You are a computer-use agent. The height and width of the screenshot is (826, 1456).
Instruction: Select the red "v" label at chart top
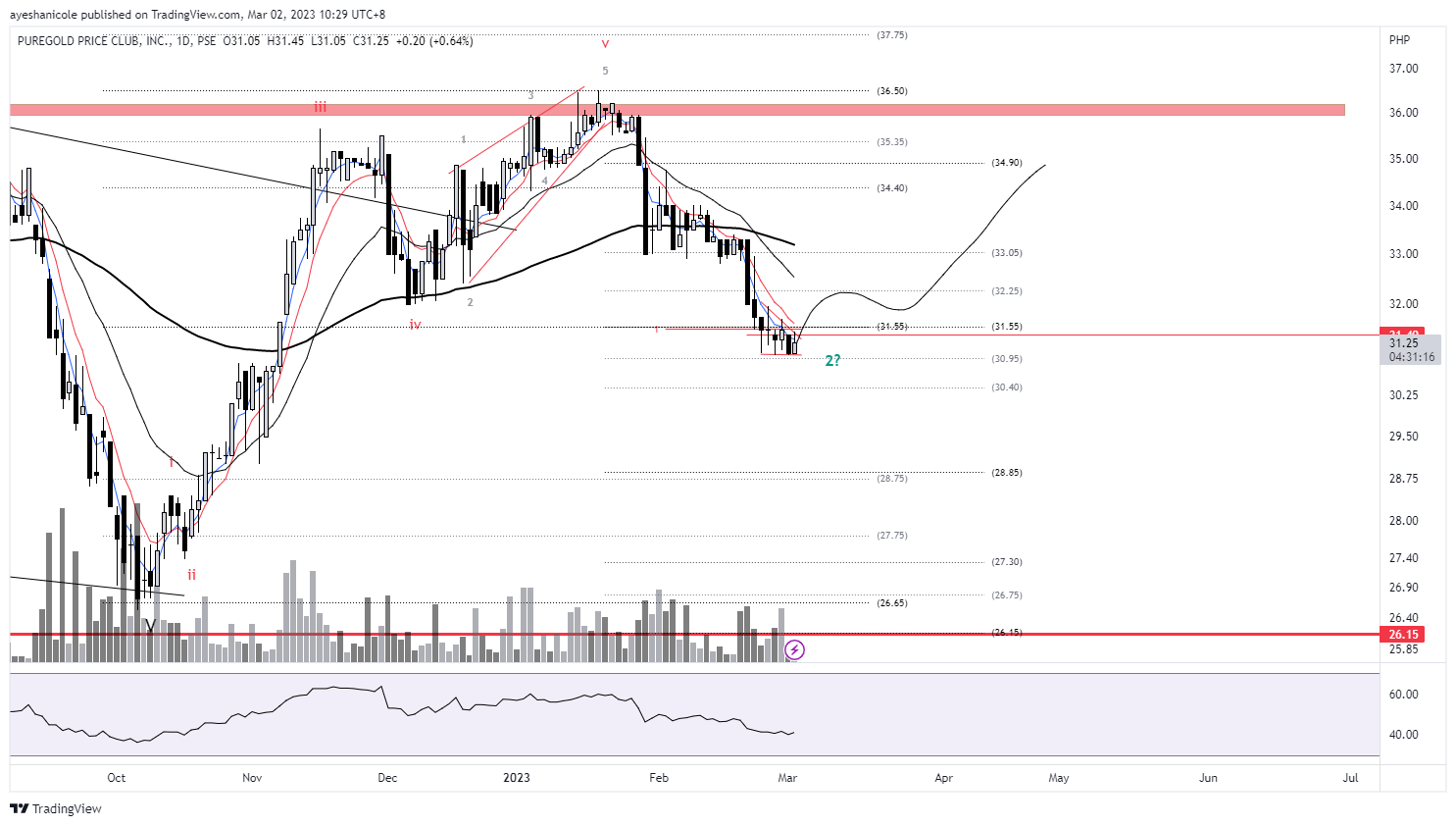tap(606, 43)
